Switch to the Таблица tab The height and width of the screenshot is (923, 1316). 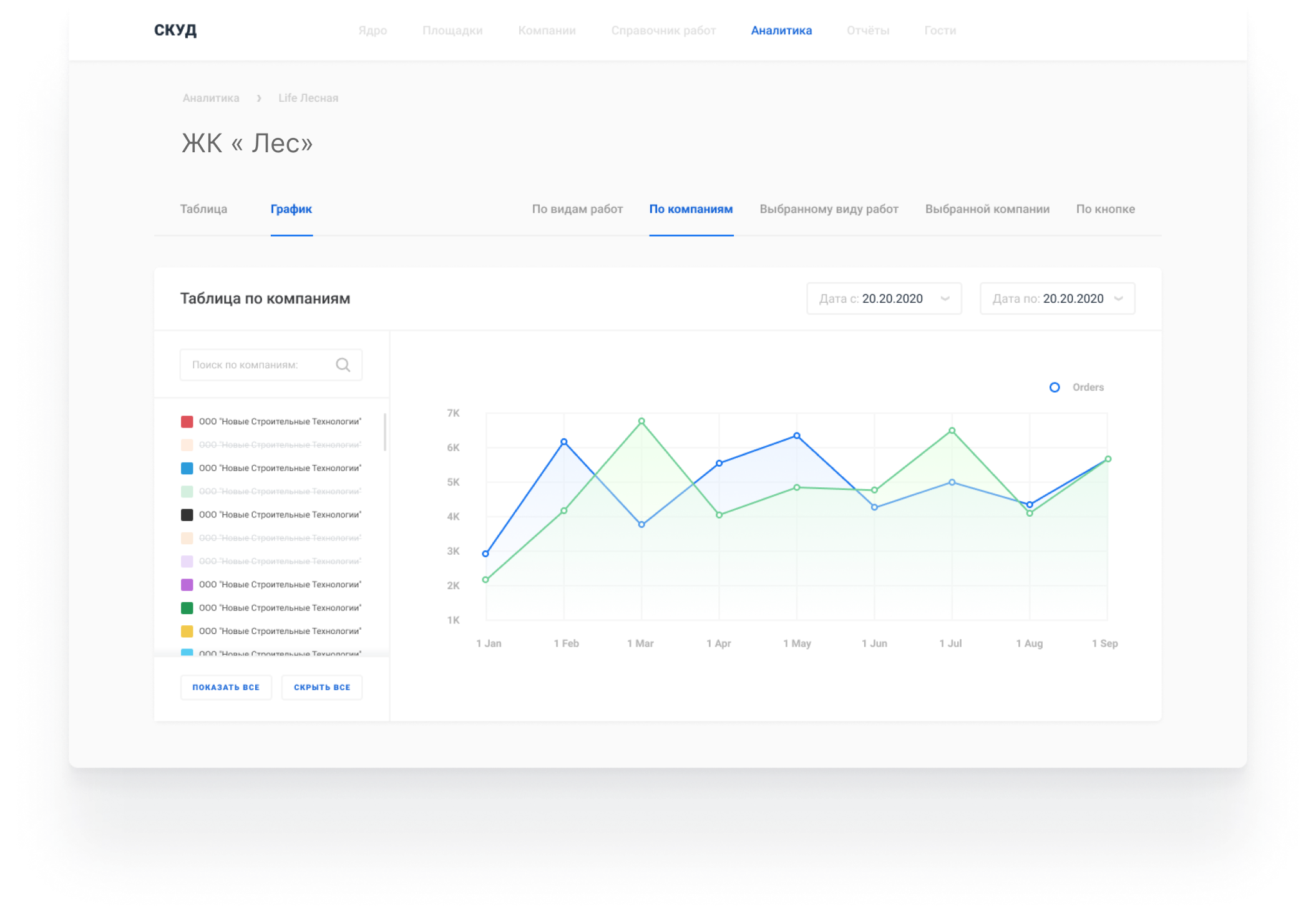click(203, 209)
